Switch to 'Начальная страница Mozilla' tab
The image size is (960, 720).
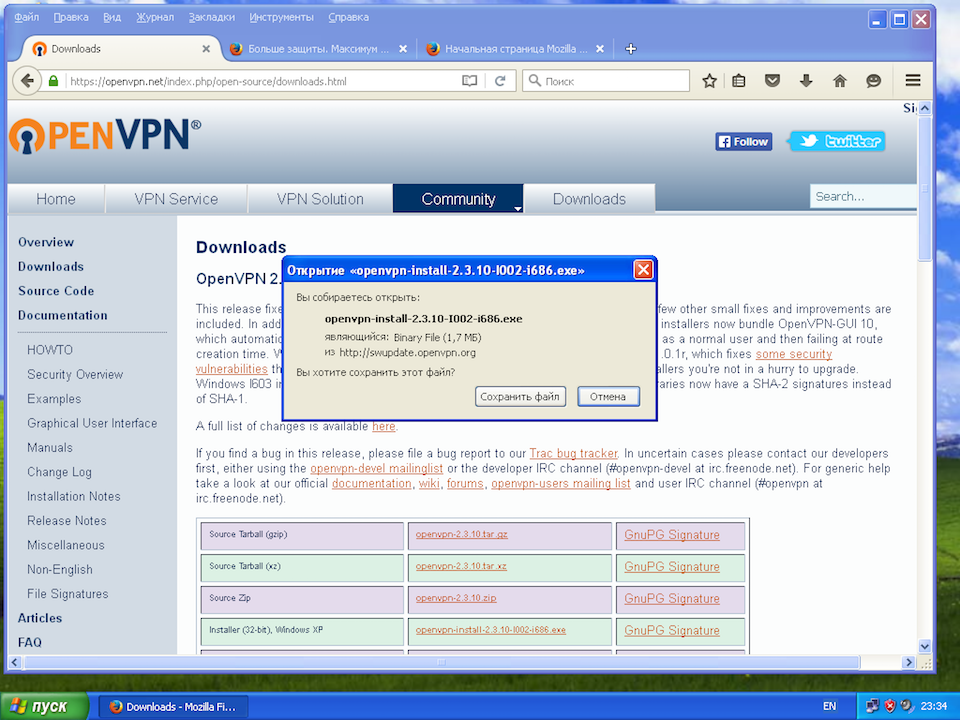[x=516, y=49]
